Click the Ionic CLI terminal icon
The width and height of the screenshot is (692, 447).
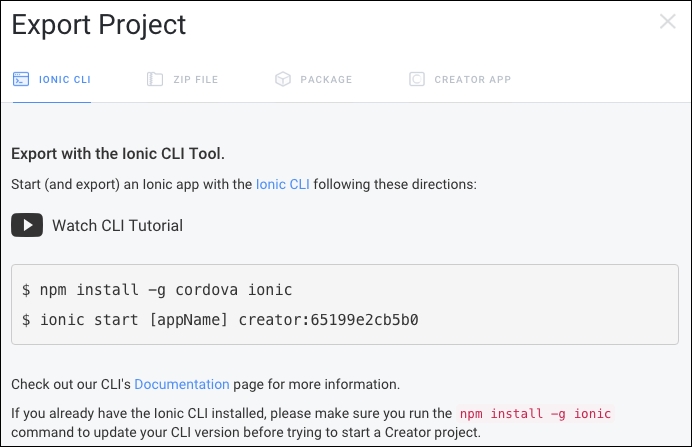point(21,79)
